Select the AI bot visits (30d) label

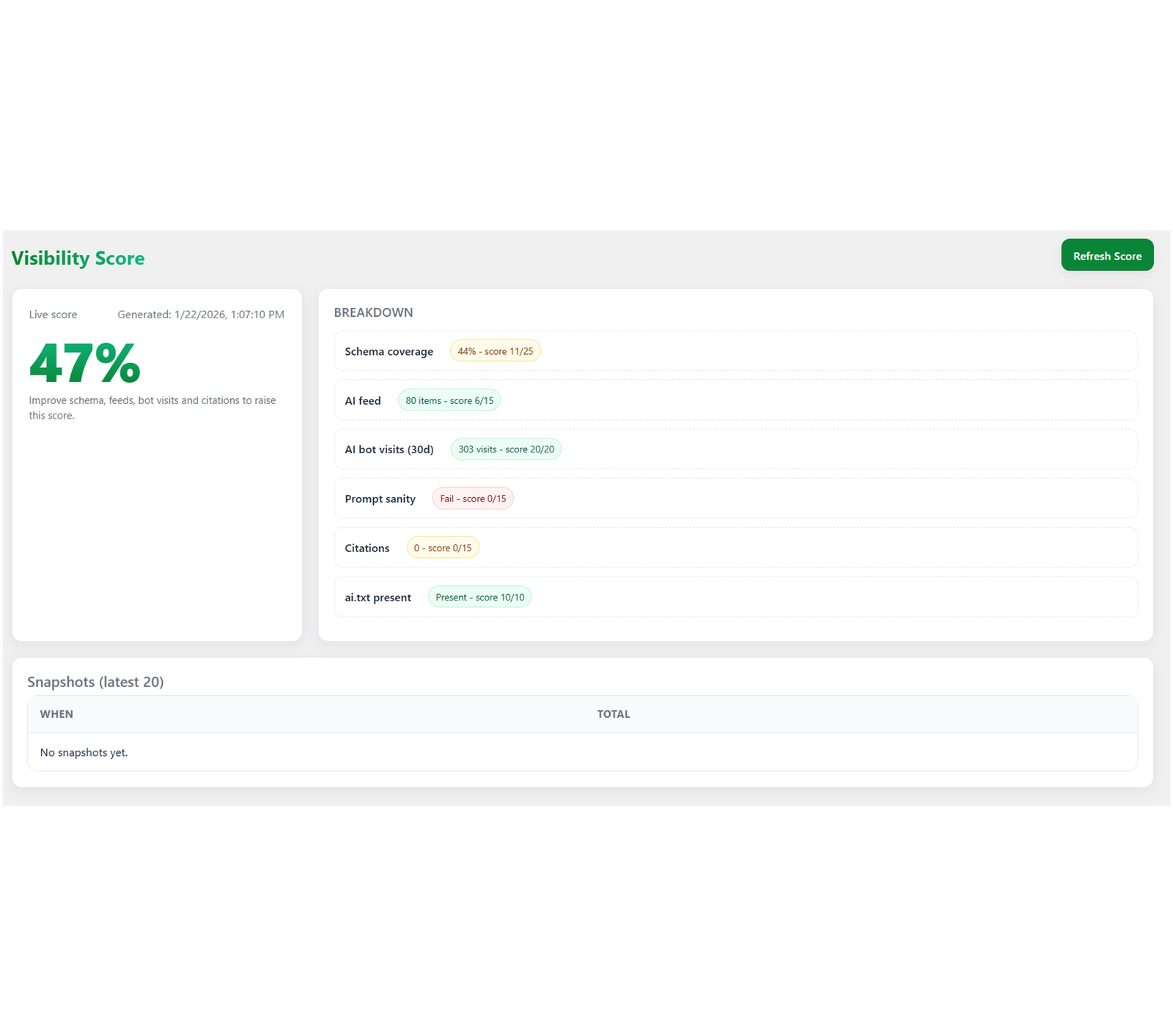click(389, 449)
